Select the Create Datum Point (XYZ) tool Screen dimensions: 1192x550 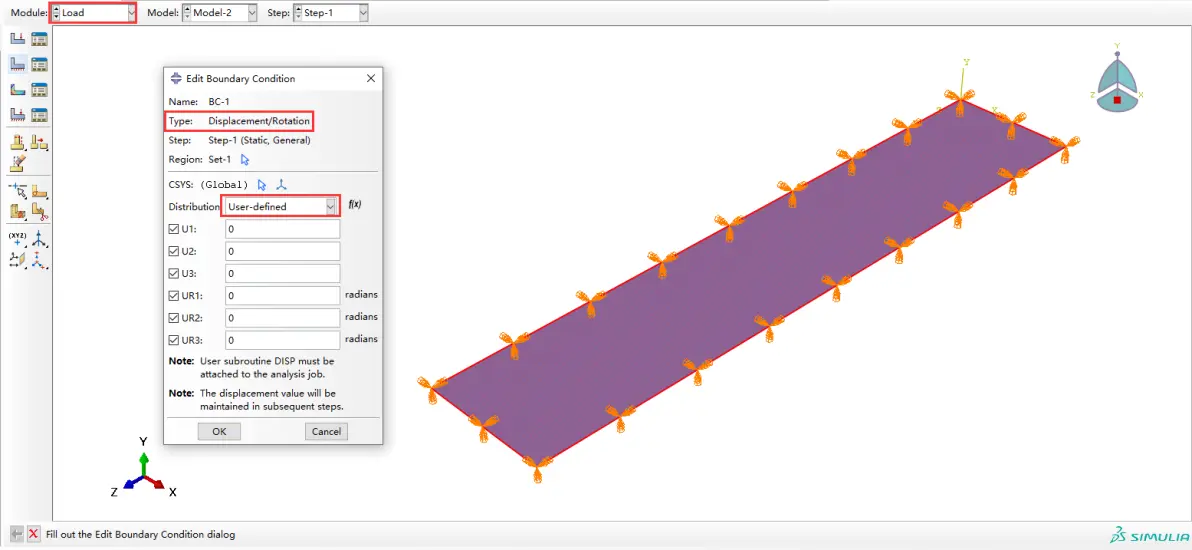17,240
